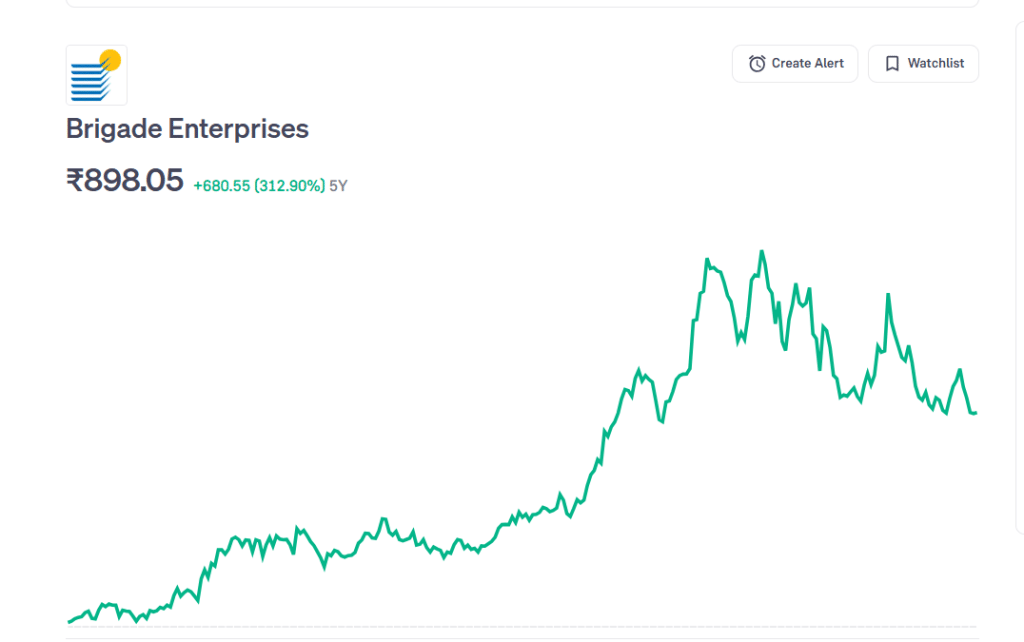Viewport: 1024px width, 642px height.
Task: Click the green +680.55 change amount
Action: [222, 186]
